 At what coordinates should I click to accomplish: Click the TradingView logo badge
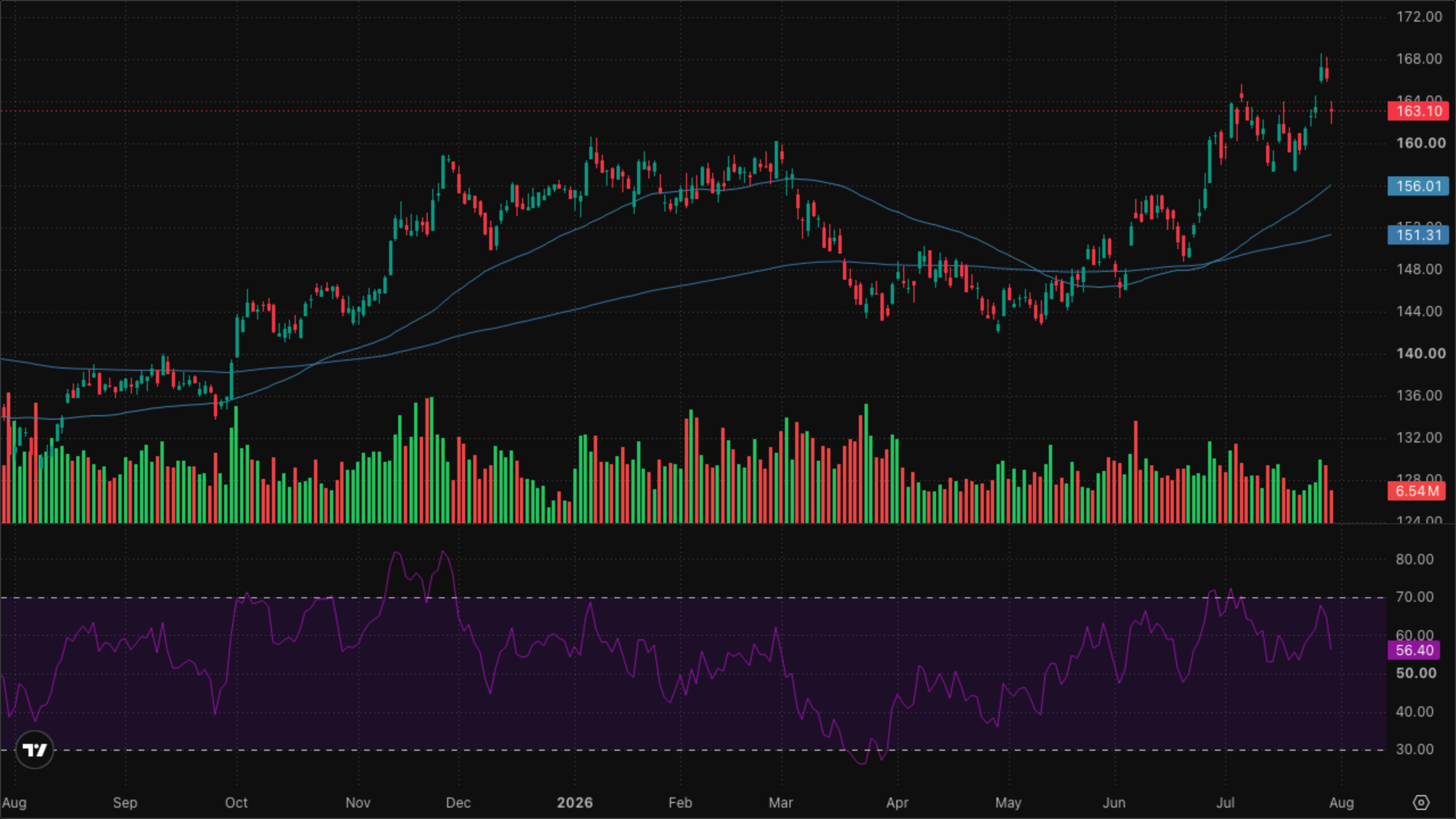tap(34, 750)
